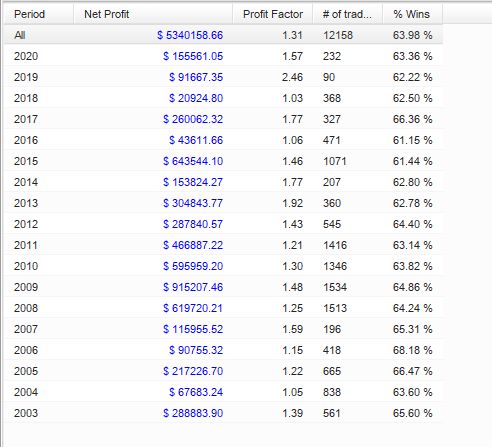Viewport: 492px width, 447px height.
Task: Click the $ 643544.10 net profit value
Action: click(x=193, y=161)
